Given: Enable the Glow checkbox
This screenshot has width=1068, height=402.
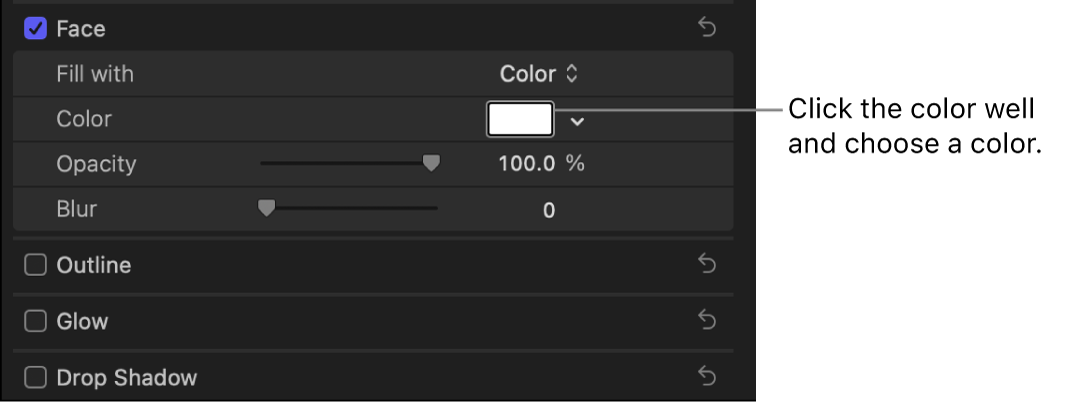Looking at the screenshot, I should tap(36, 321).
